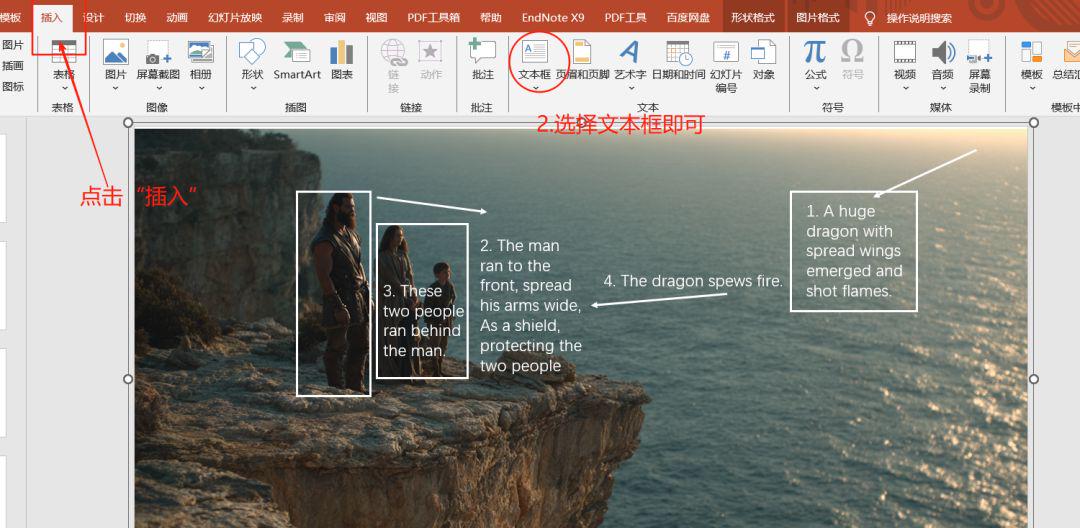Open the PDF工具箱 tab

coord(433,18)
